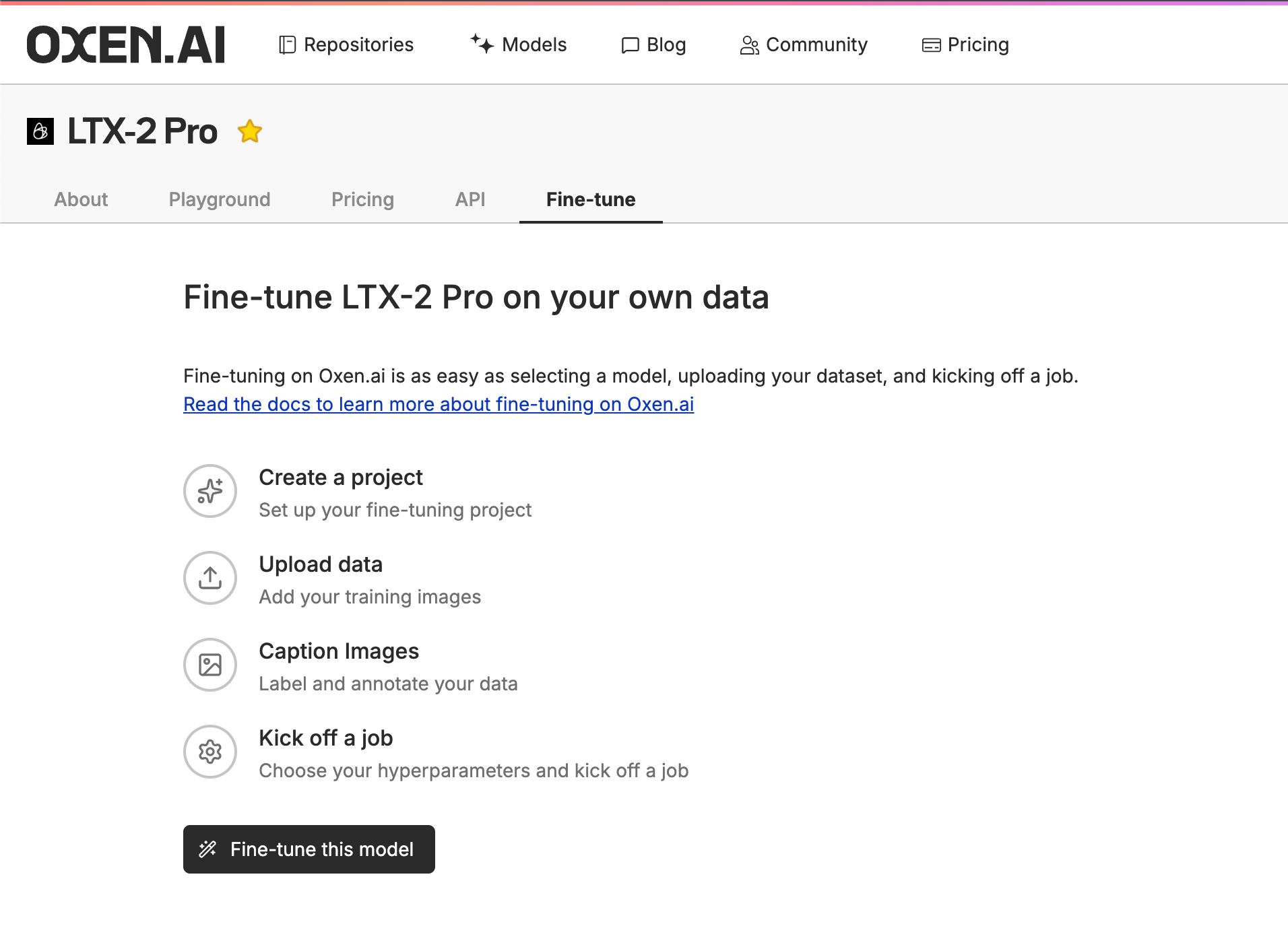Open the model's Pricing tab
This screenshot has height=951, width=1288.
362,199
